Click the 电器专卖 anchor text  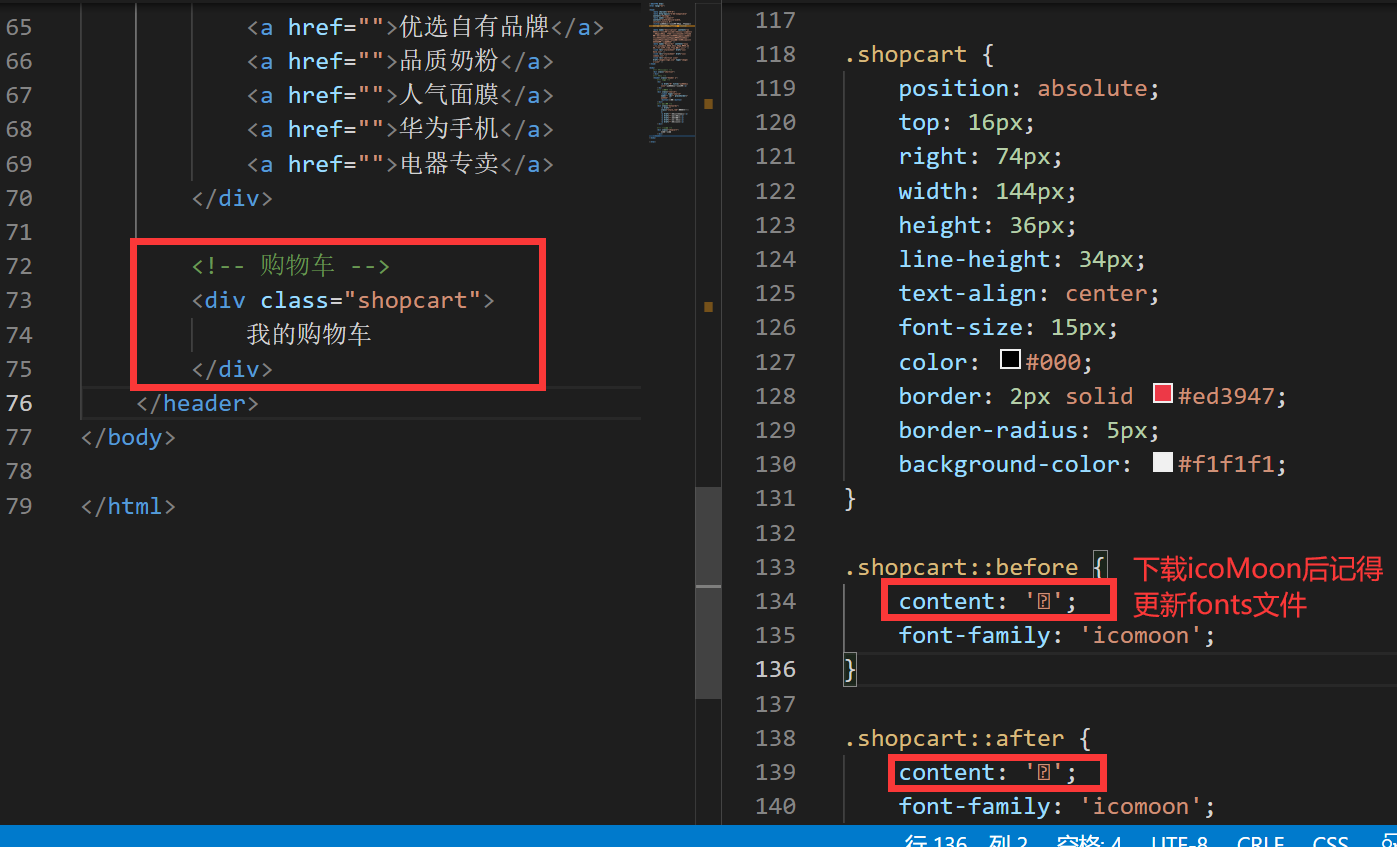449,163
